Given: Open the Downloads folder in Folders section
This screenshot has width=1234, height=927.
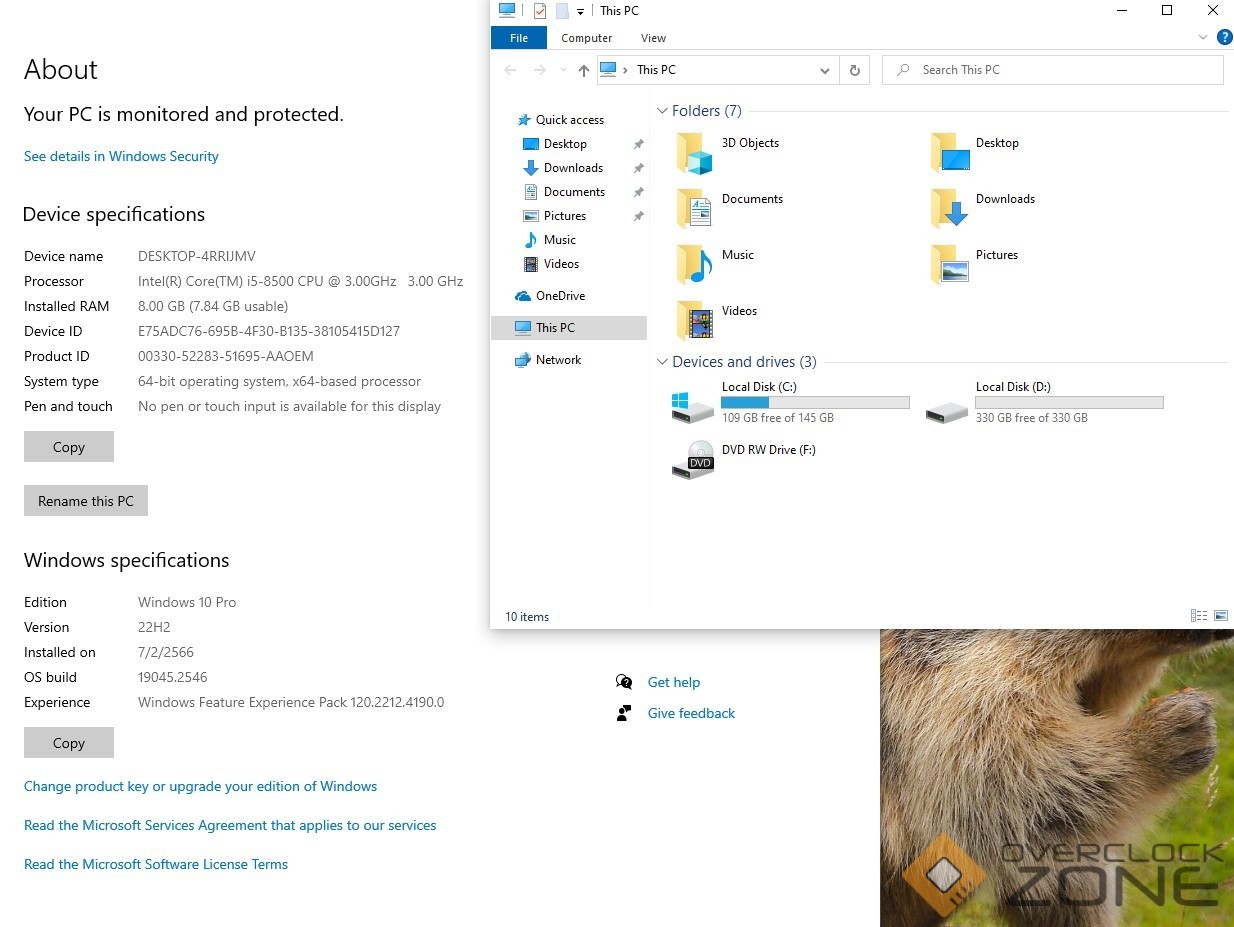Looking at the screenshot, I should (x=950, y=210).
